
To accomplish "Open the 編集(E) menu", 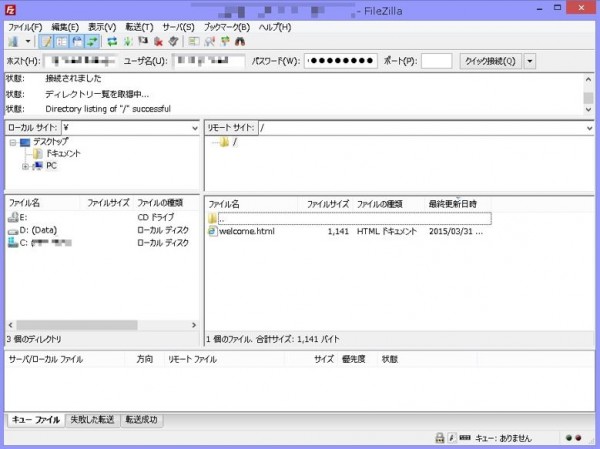I will [65, 27].
